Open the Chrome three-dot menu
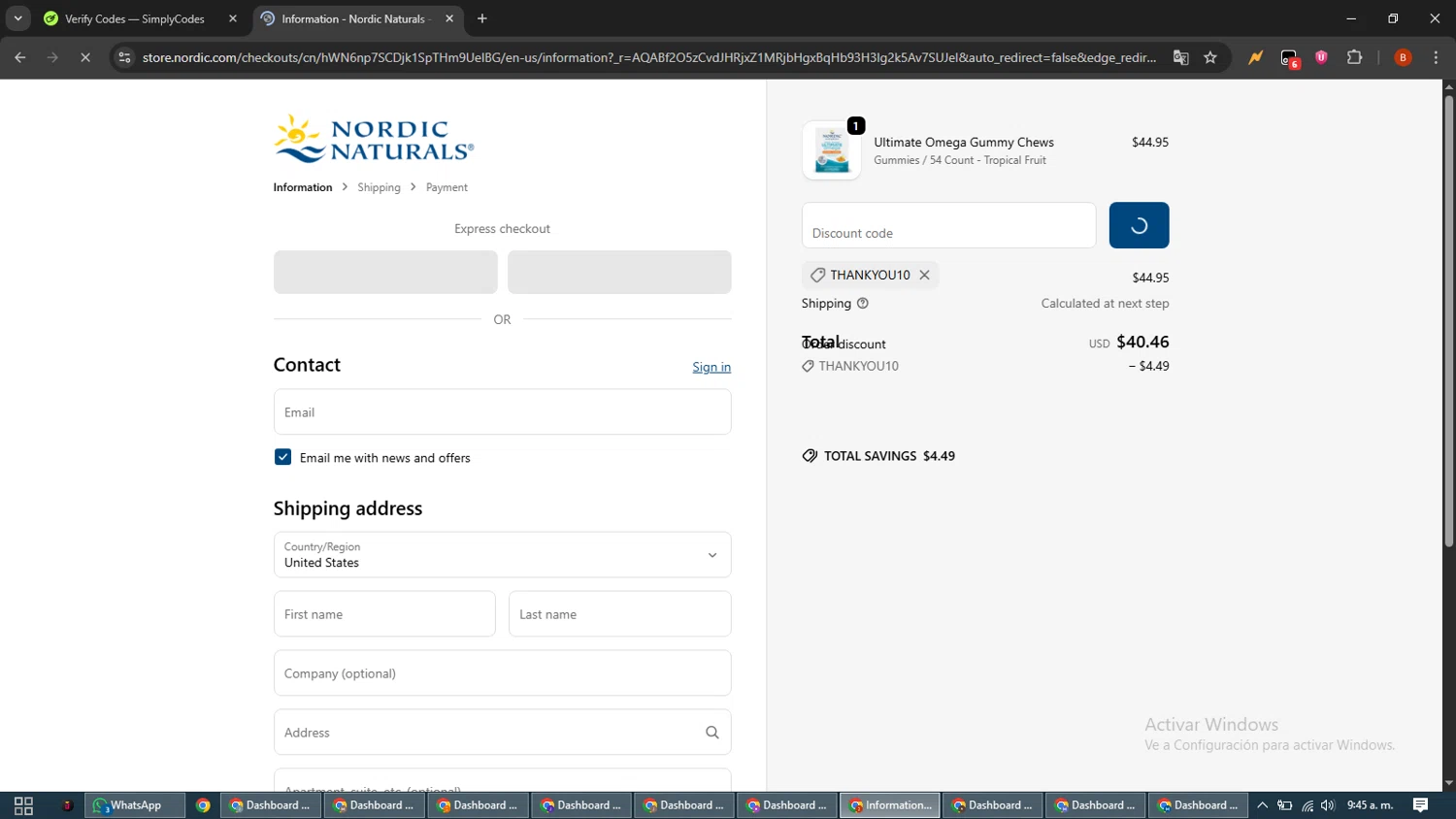The width and height of the screenshot is (1456, 819). (x=1436, y=57)
